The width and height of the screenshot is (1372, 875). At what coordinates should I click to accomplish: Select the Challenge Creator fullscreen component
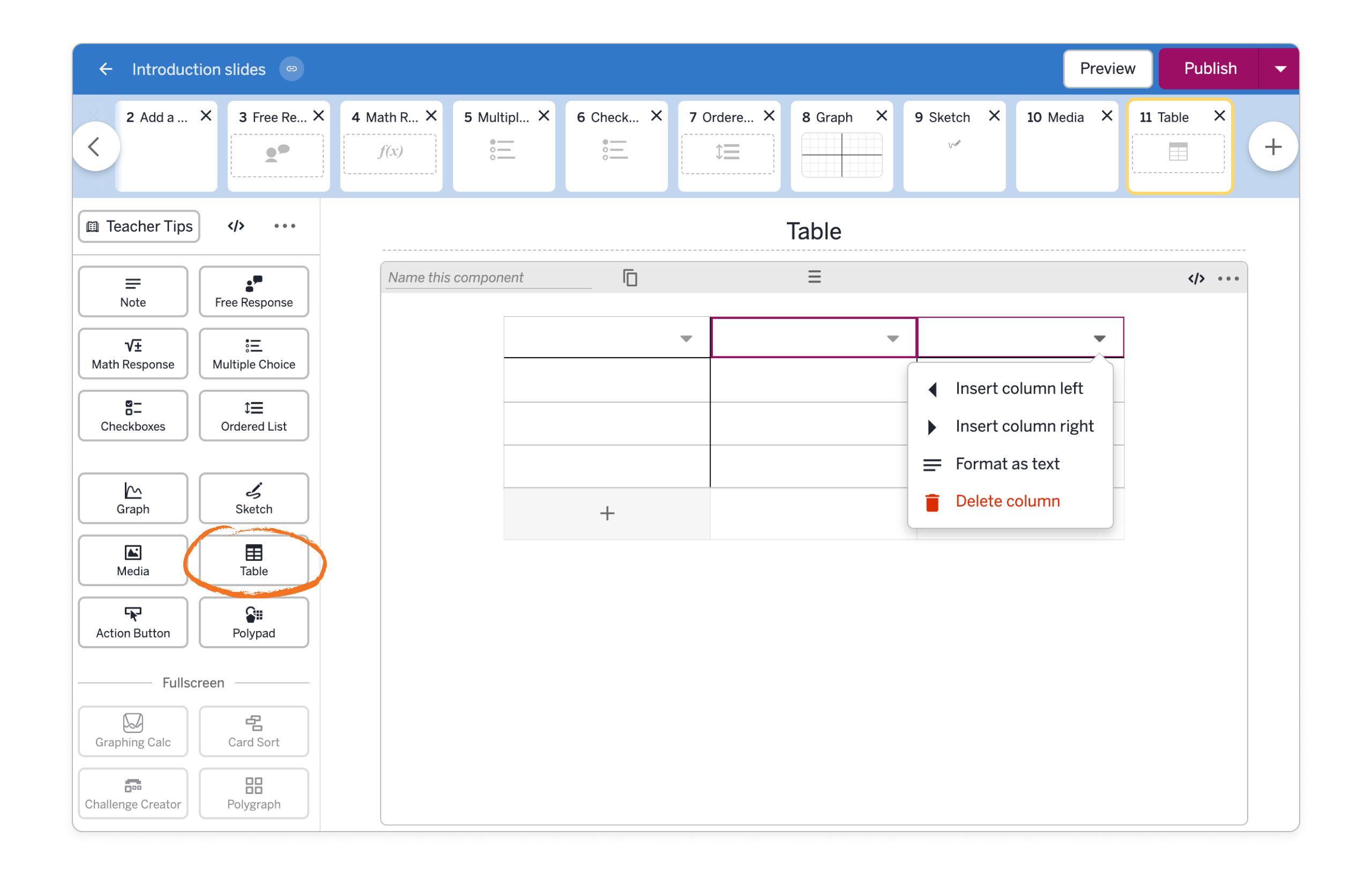(x=133, y=794)
